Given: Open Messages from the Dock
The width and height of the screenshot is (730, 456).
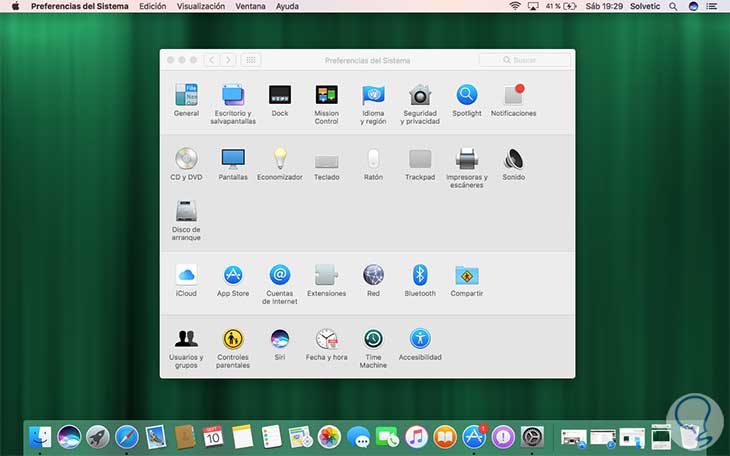Looking at the screenshot, I should click(358, 437).
